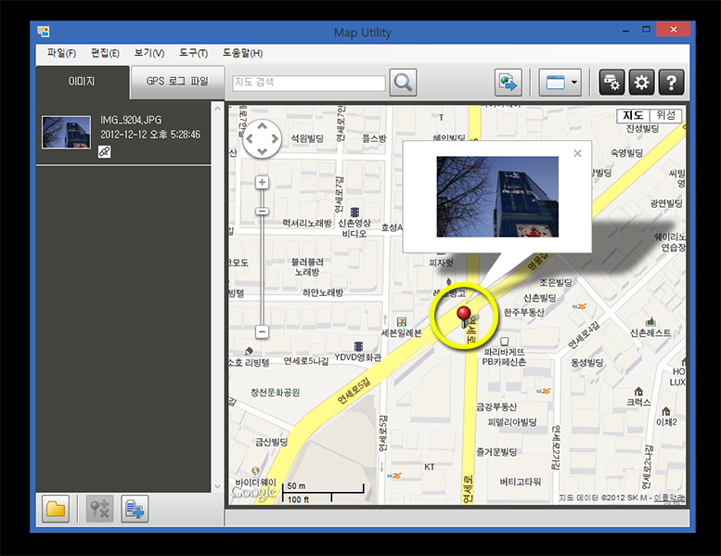
Task: Switch map to 지도 view
Action: [633, 115]
